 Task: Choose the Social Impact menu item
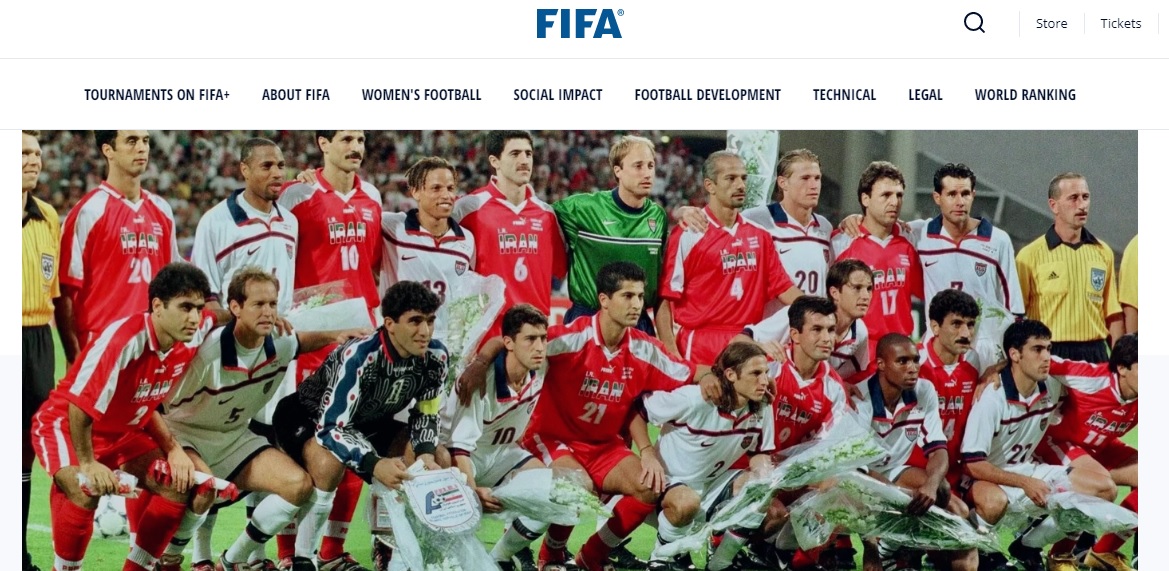point(558,95)
